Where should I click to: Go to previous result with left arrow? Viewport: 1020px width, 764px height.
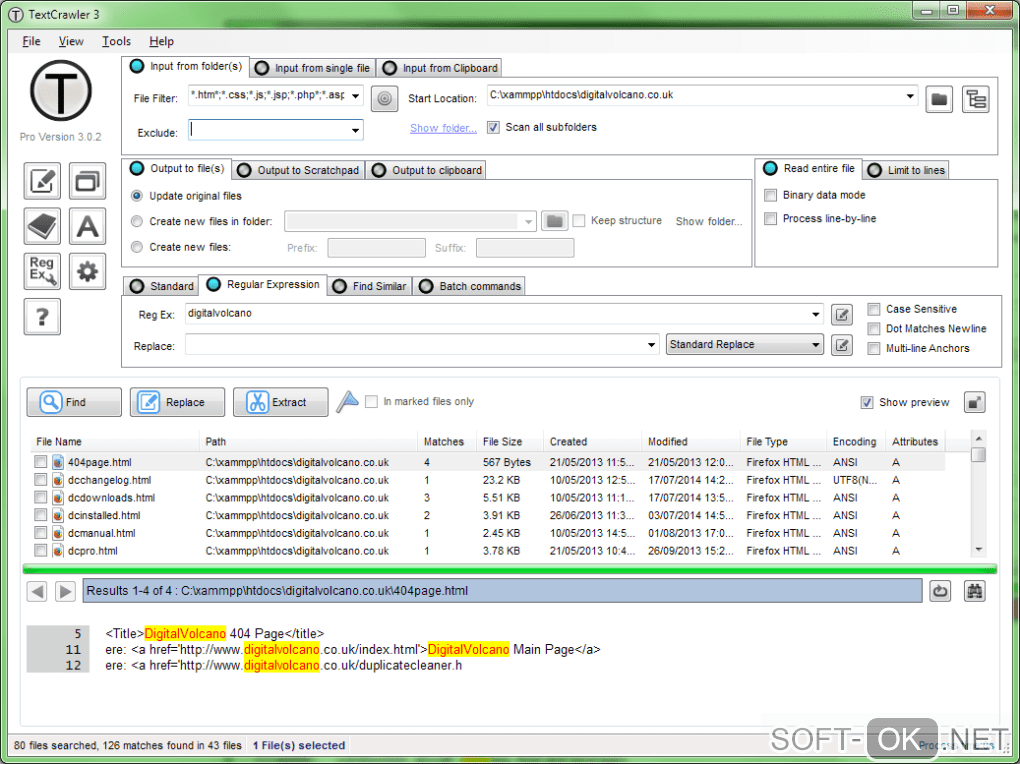pos(37,592)
